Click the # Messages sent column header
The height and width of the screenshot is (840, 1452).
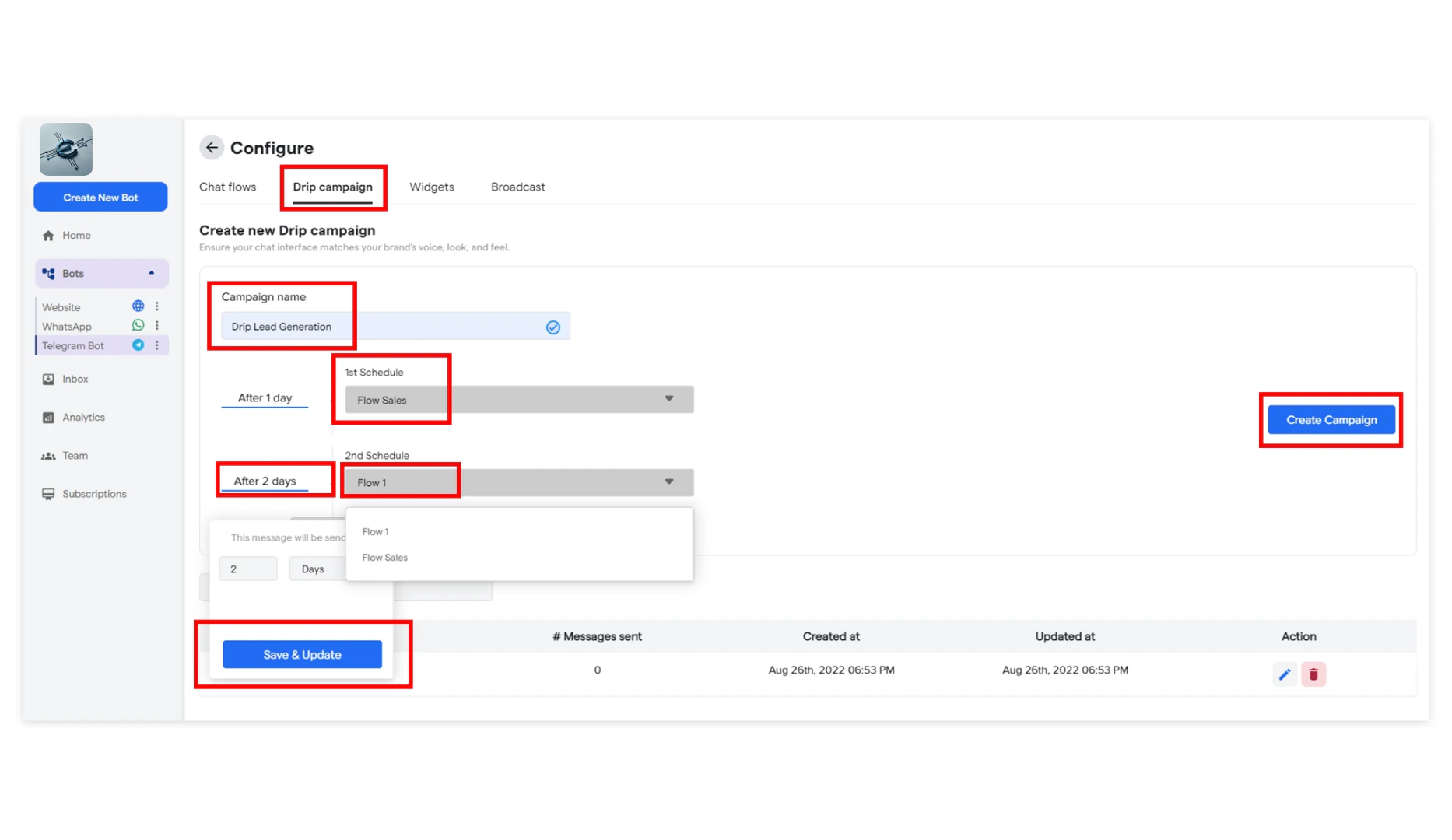coord(597,636)
